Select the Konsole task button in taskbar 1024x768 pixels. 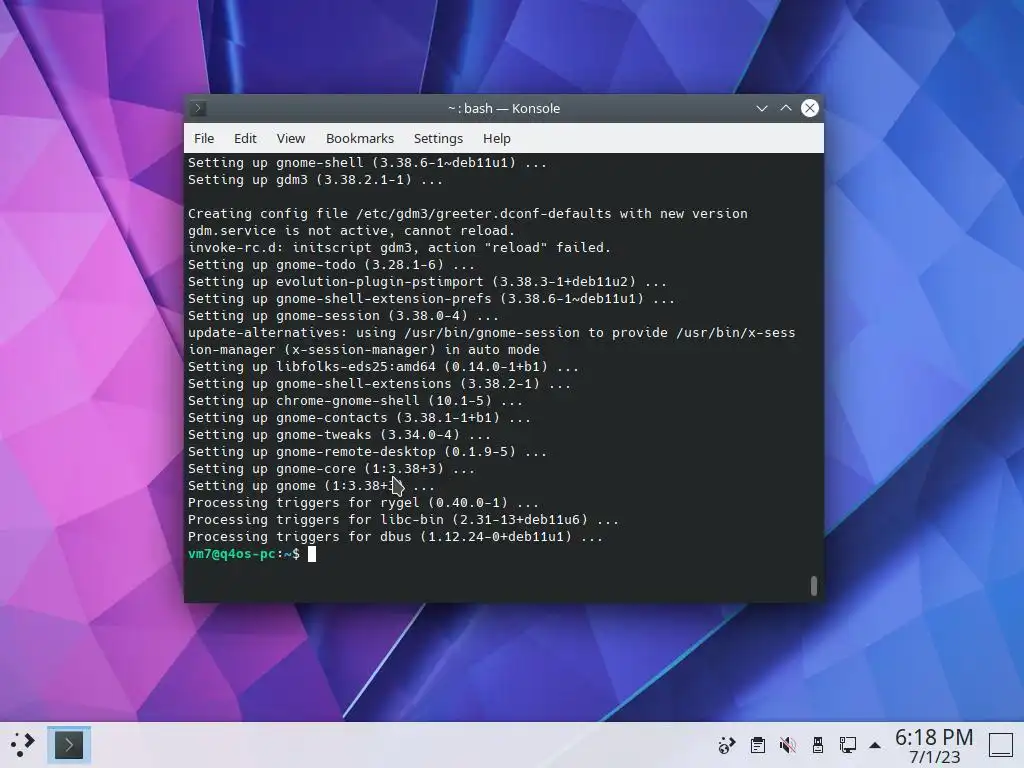pyautogui.click(x=69, y=744)
